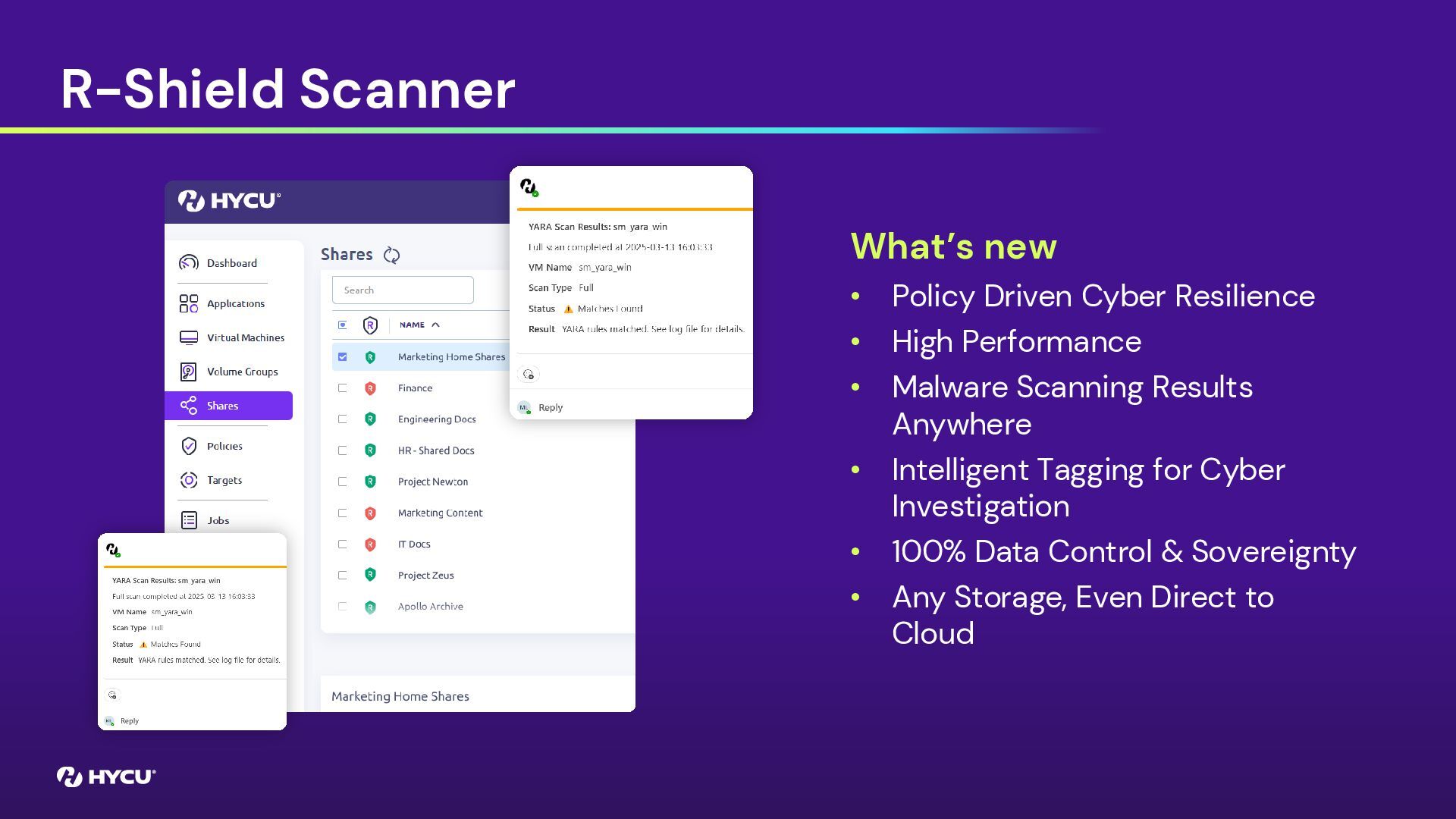Toggle the select-all checkbox in table header
The image size is (1456, 819).
click(x=343, y=325)
